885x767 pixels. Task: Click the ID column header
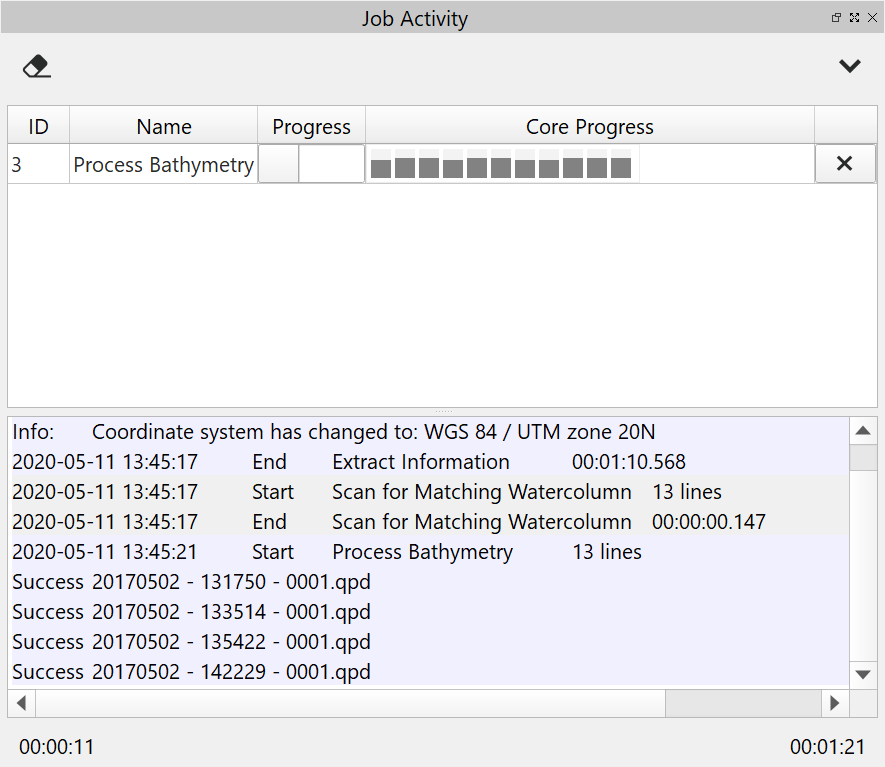pyautogui.click(x=38, y=127)
